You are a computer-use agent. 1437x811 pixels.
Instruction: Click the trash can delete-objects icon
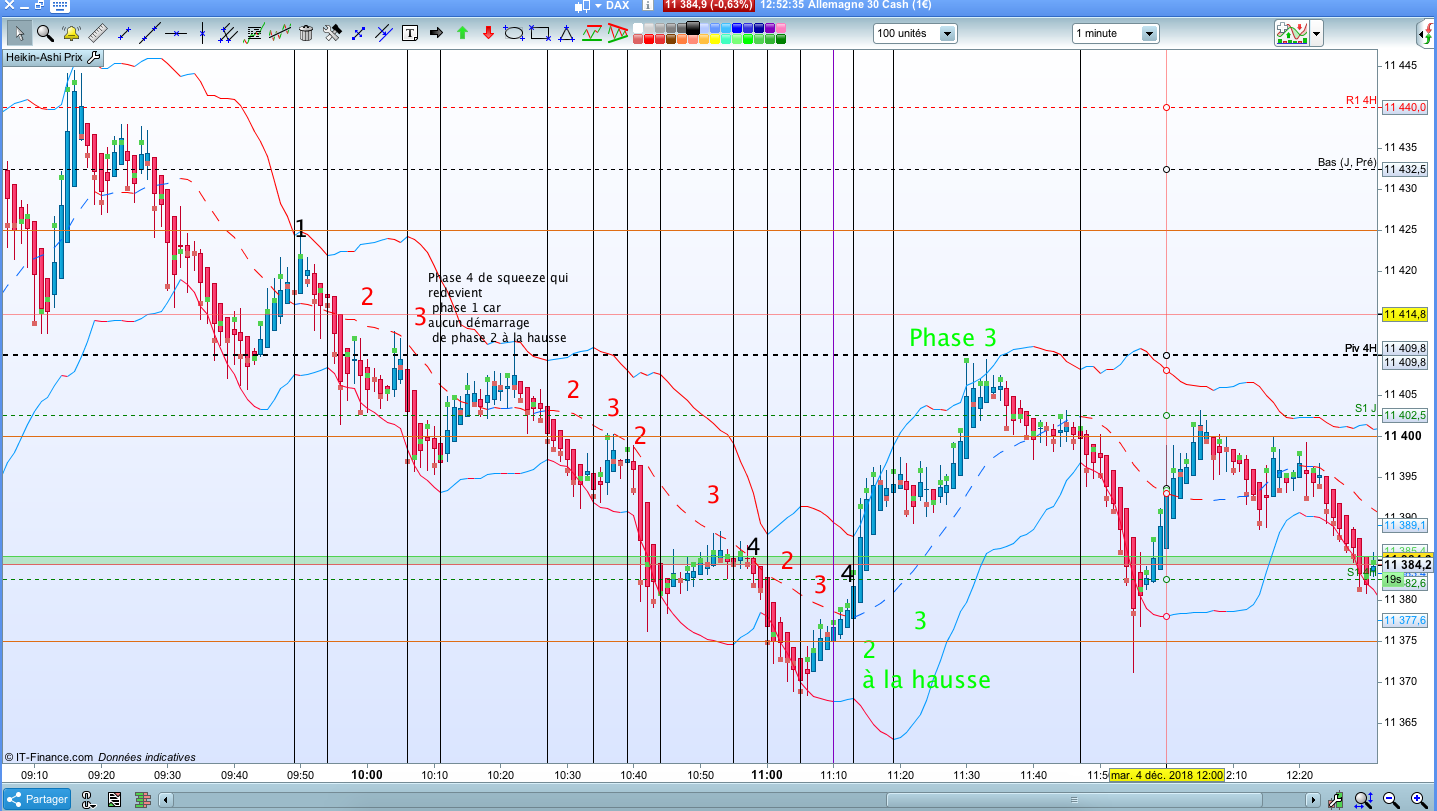[306, 33]
